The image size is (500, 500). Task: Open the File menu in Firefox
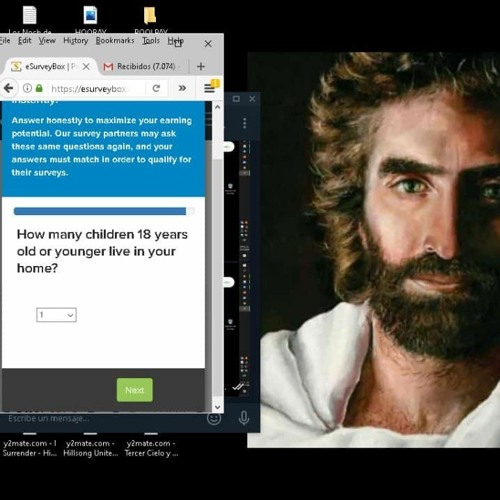pos(5,41)
